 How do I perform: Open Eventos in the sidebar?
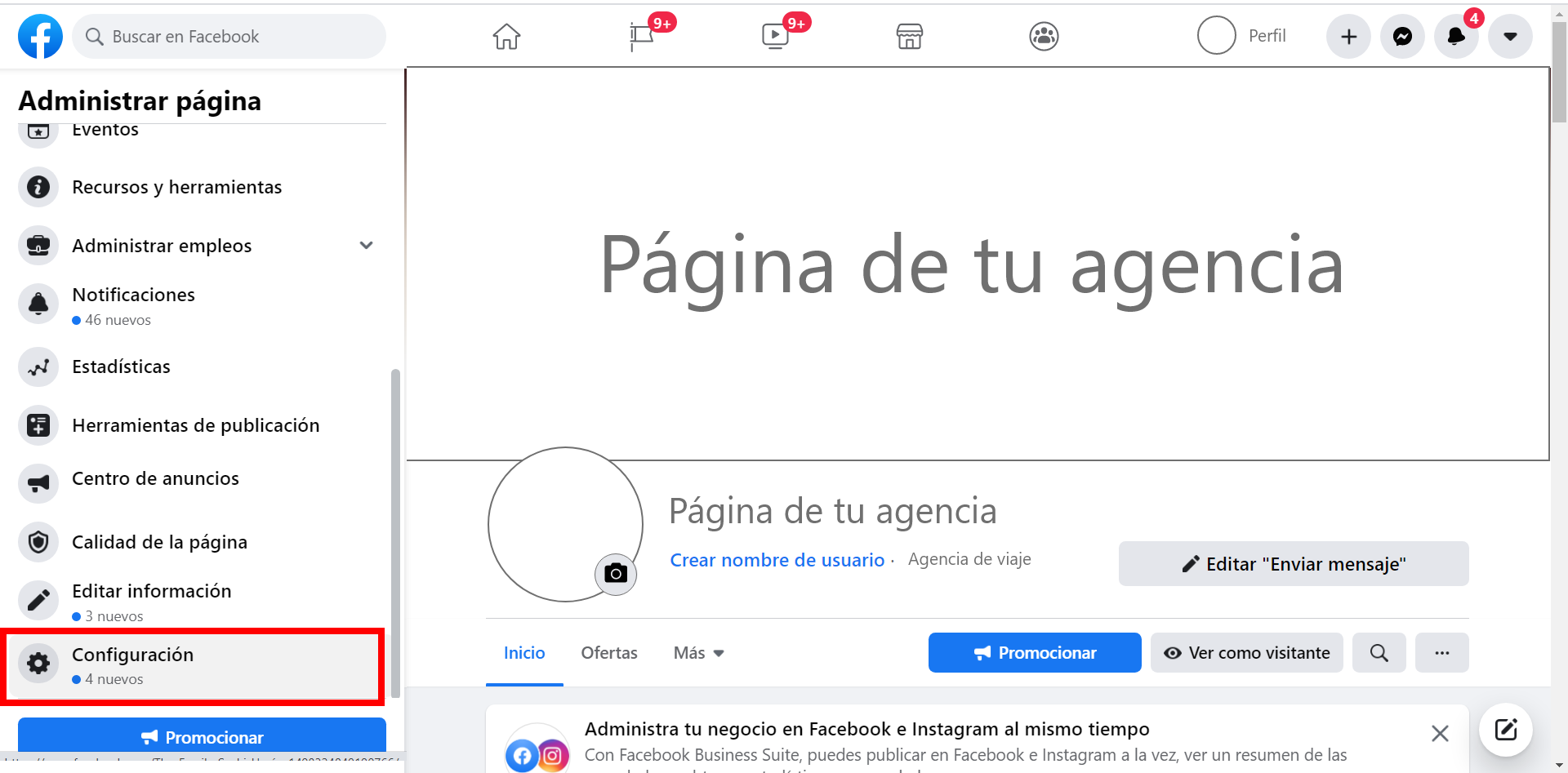point(105,130)
